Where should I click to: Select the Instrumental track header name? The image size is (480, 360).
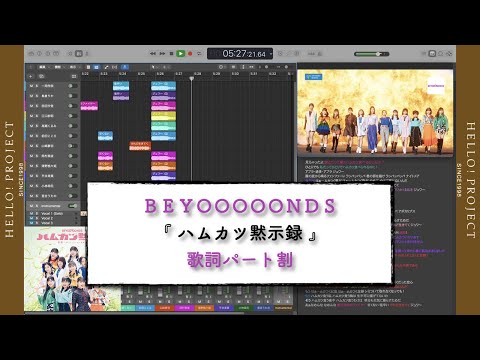tap(51, 206)
